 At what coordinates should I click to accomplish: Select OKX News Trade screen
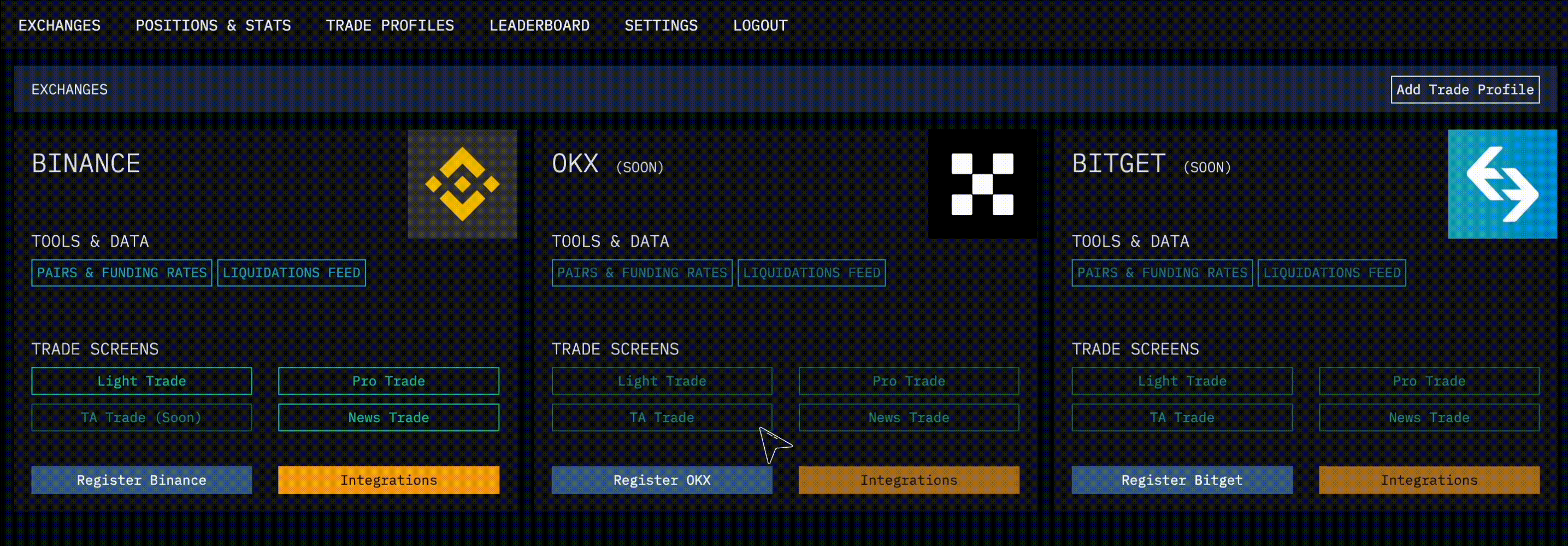[x=909, y=417]
